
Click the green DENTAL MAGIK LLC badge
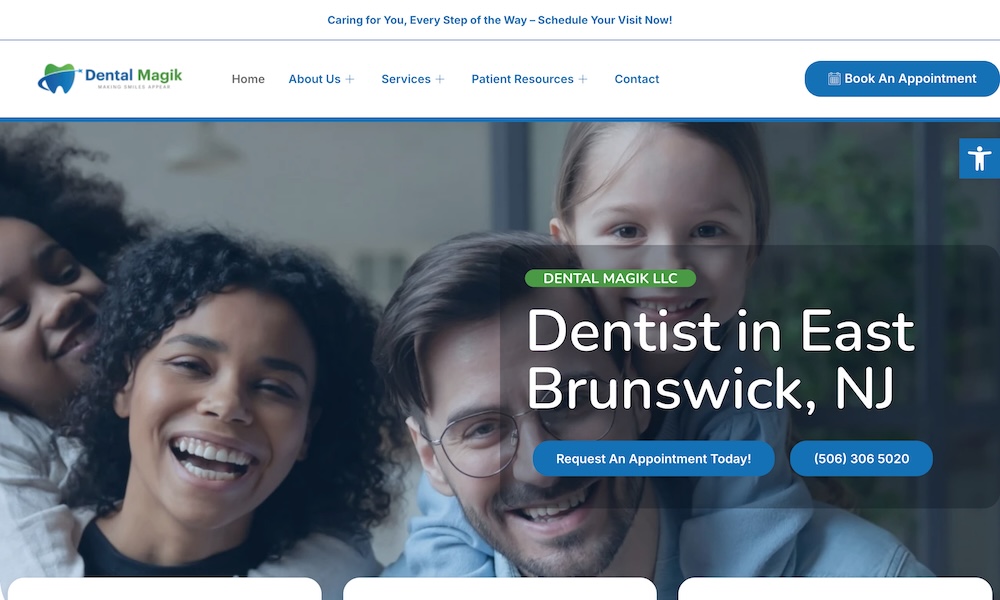(x=610, y=279)
